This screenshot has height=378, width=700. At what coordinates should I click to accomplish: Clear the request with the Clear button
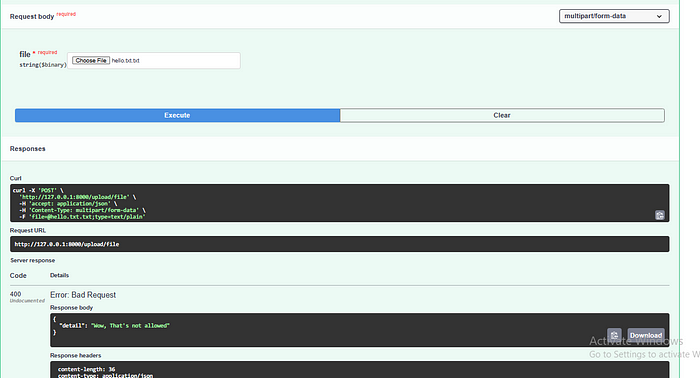pos(502,115)
